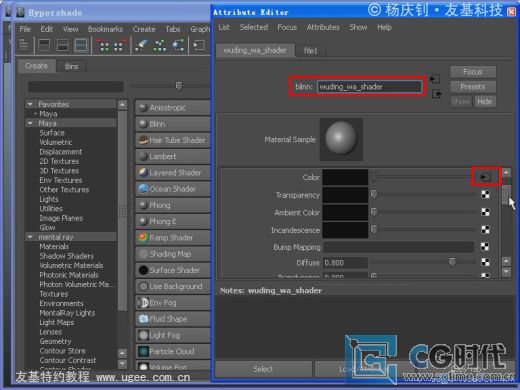The image size is (520, 390).
Task: Create a Lambert material
Action: pos(173,156)
